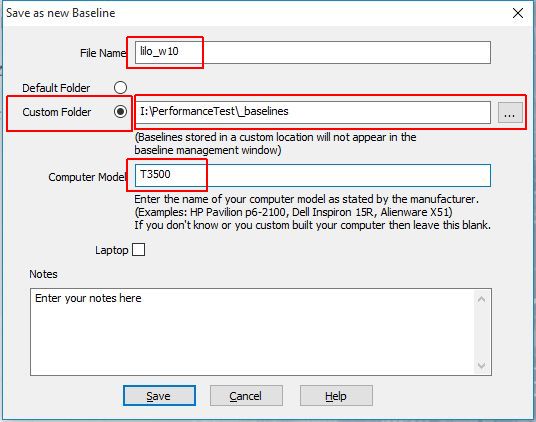
Task: Tick the Laptop checkbox
Action: point(138,249)
